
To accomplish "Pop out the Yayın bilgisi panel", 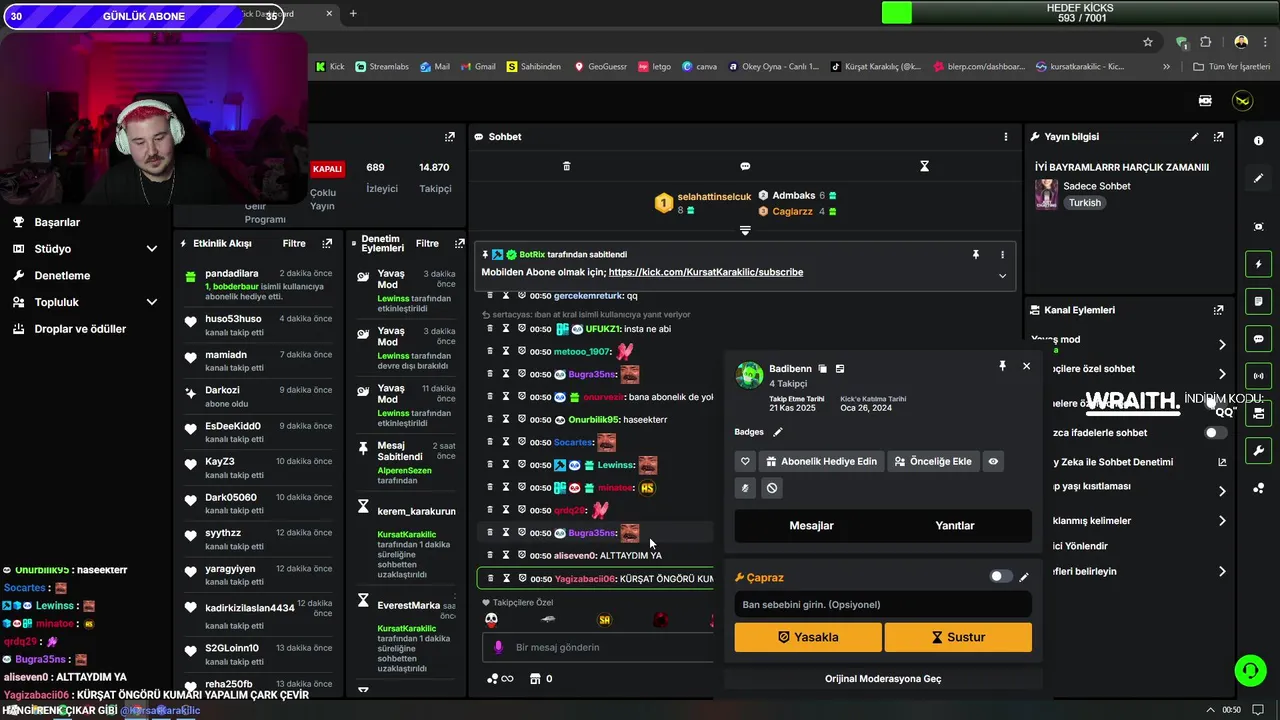I will [x=1218, y=136].
